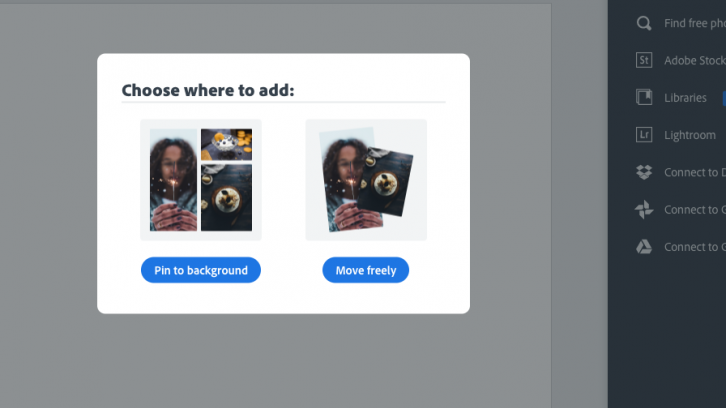Screen dimensions: 726x408
Task: Click the woman with sparkler photo in collage
Action: point(174,180)
